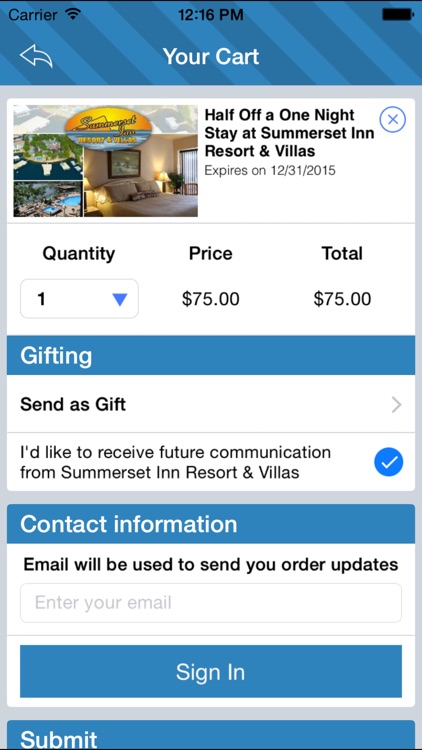
Task: Open the Summerset Inn resort thumbnail
Action: pyautogui.click(x=105, y=161)
